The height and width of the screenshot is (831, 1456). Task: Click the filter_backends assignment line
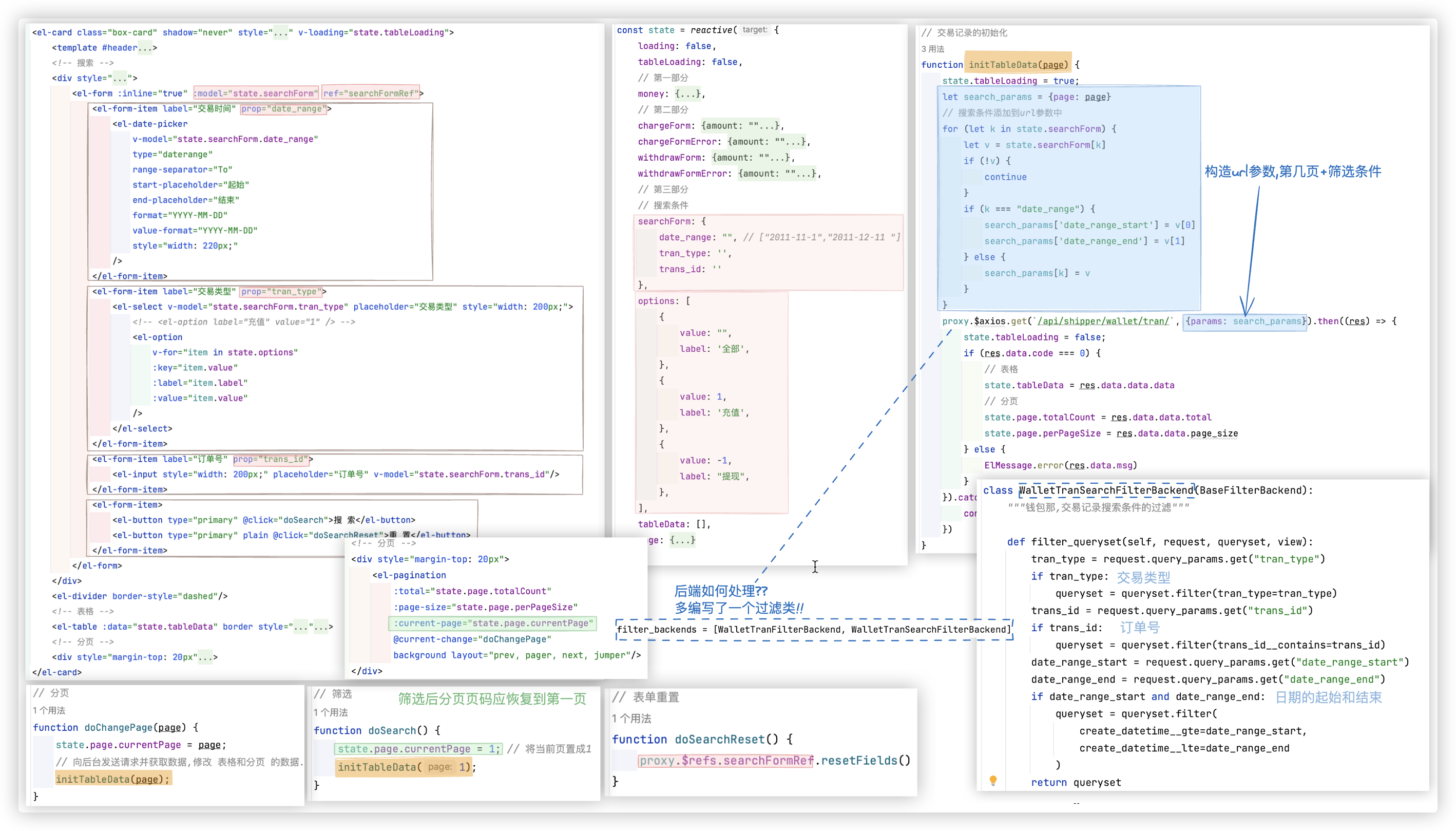[814, 630]
